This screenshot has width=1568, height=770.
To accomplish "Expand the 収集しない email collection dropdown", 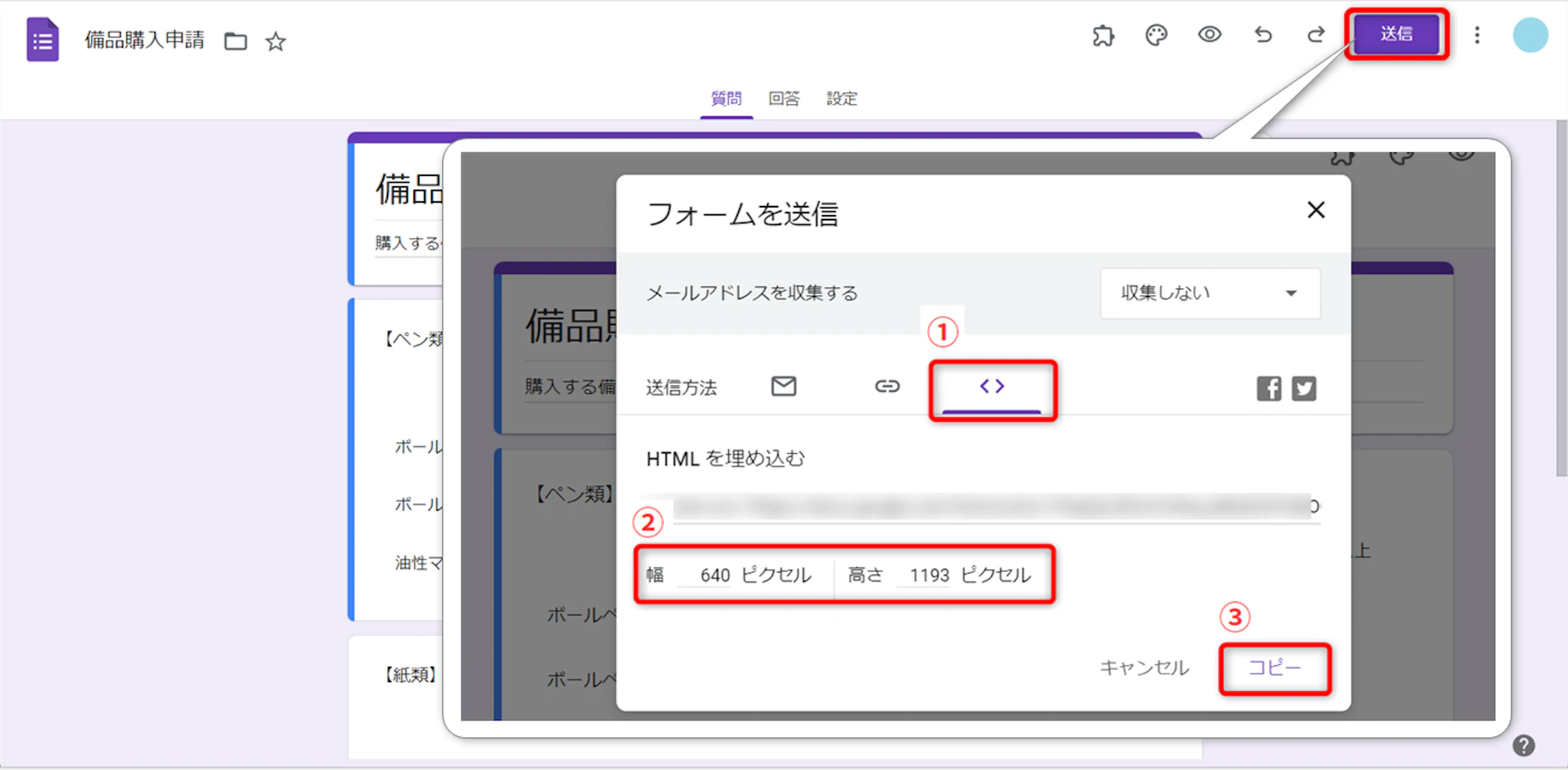I will [x=1210, y=293].
